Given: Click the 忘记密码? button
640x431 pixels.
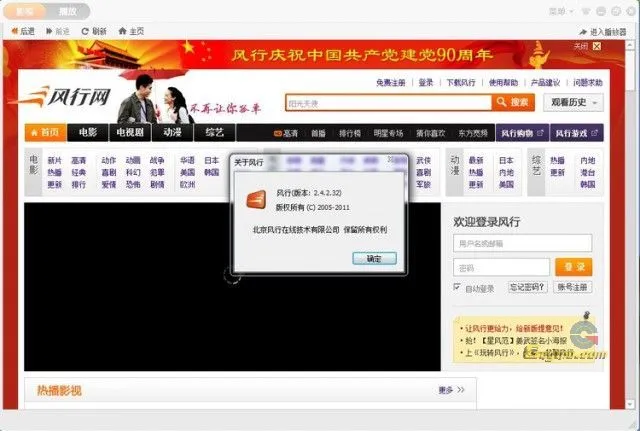Looking at the screenshot, I should click(x=528, y=287).
